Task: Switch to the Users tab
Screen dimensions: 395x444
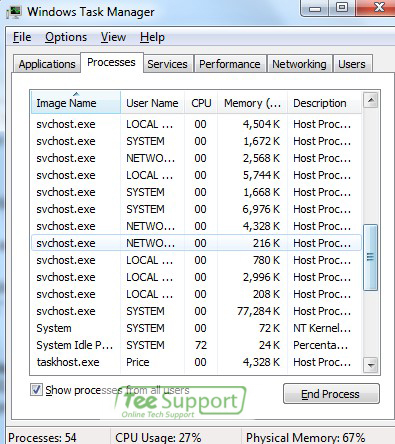Action: [x=352, y=64]
